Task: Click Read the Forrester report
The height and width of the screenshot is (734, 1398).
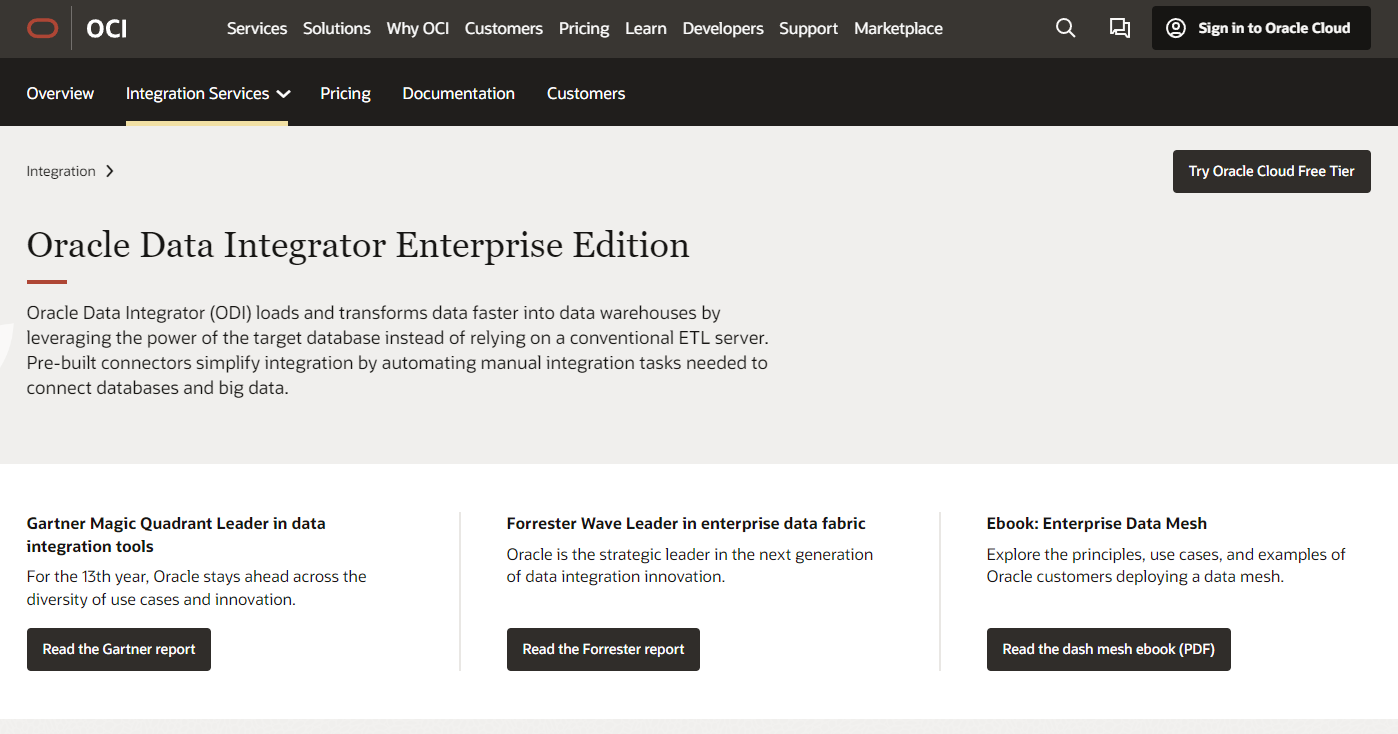Action: pyautogui.click(x=603, y=649)
